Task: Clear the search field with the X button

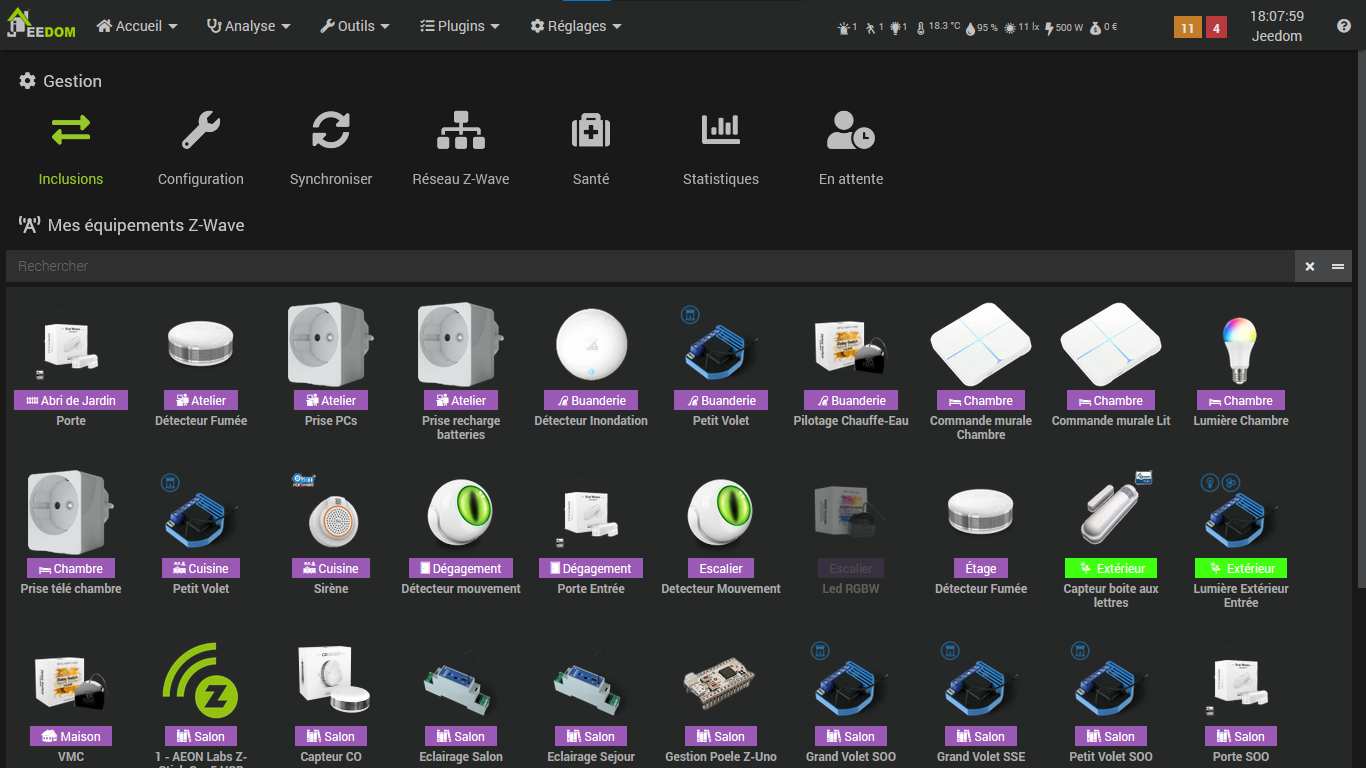Action: [x=1310, y=266]
